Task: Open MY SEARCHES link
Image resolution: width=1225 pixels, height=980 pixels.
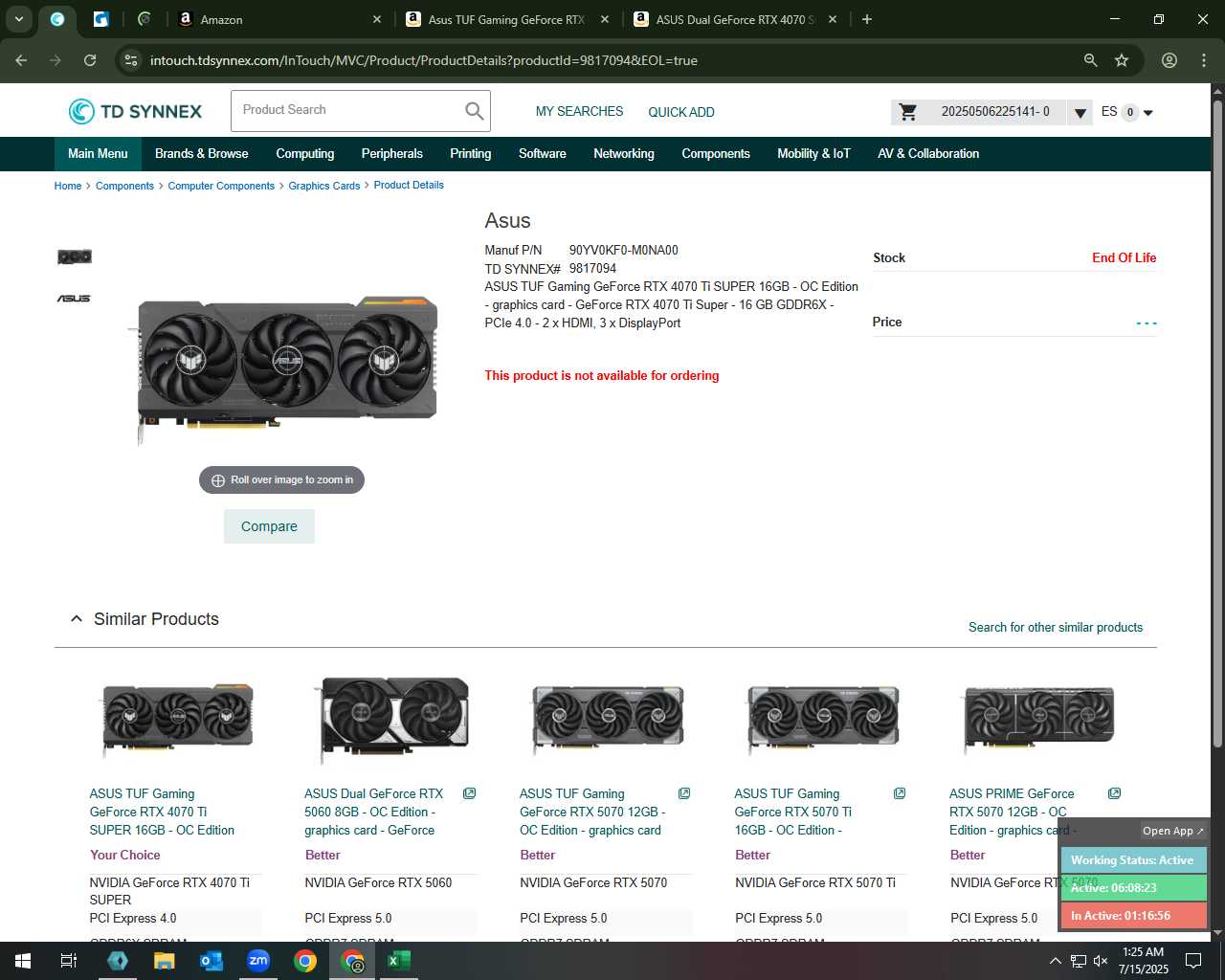Action: (579, 112)
